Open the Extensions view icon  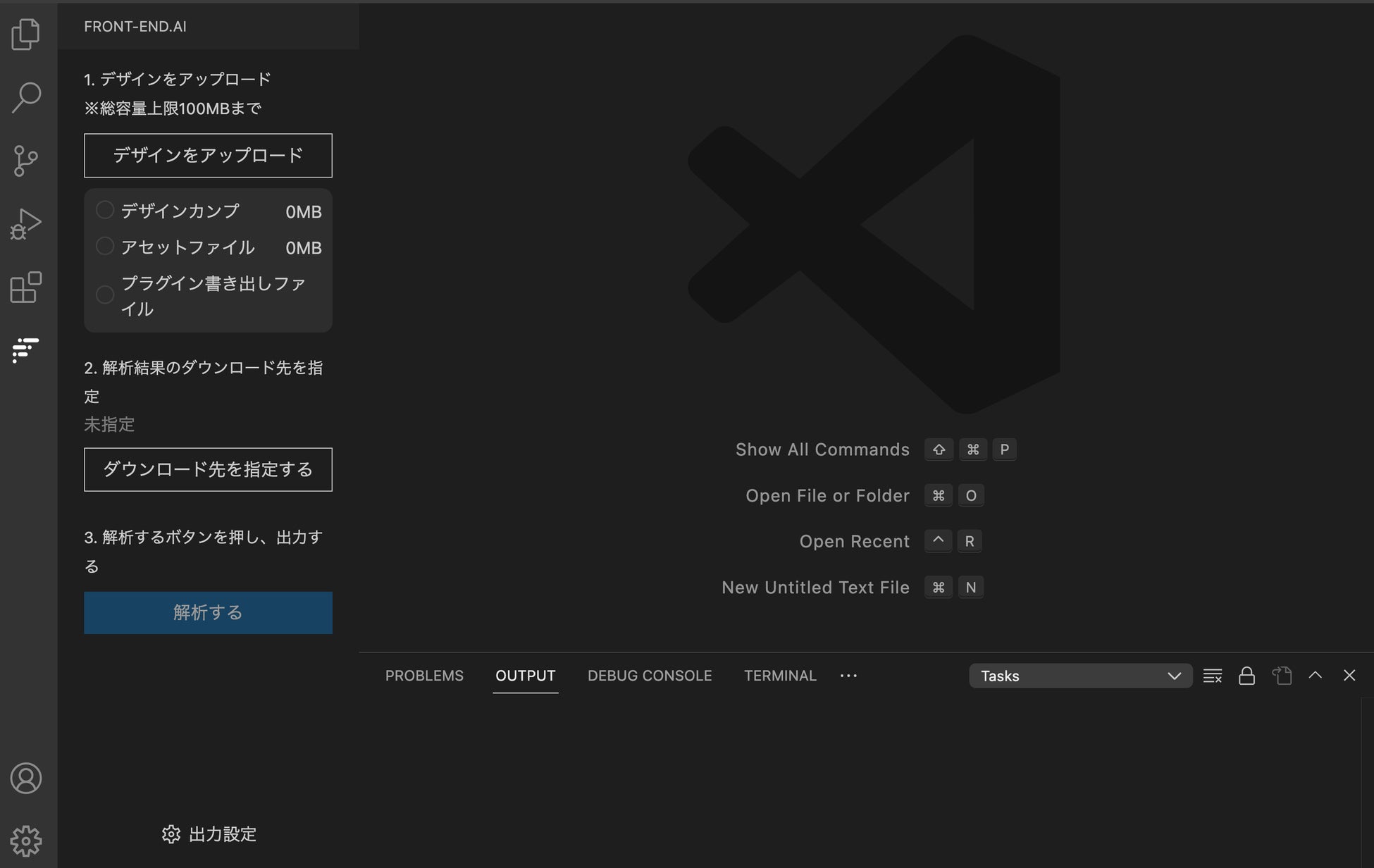point(26,287)
